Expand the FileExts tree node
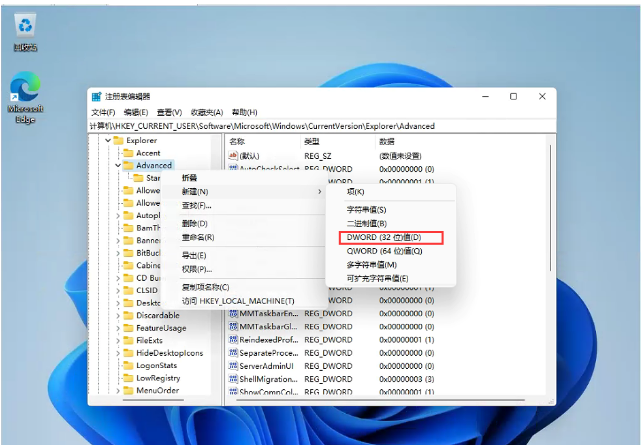Viewport: 642px width, 445px height. (117, 341)
